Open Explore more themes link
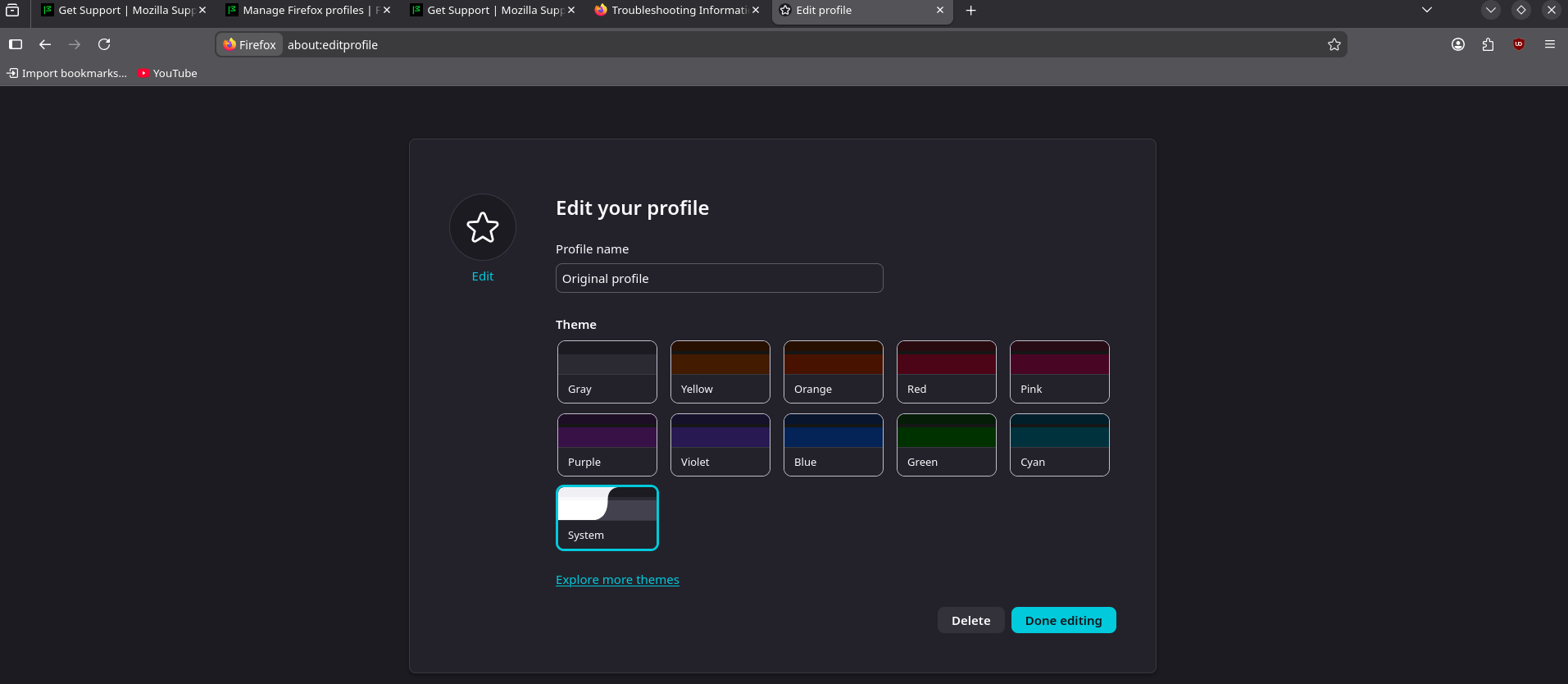The image size is (1568, 684). (x=617, y=580)
